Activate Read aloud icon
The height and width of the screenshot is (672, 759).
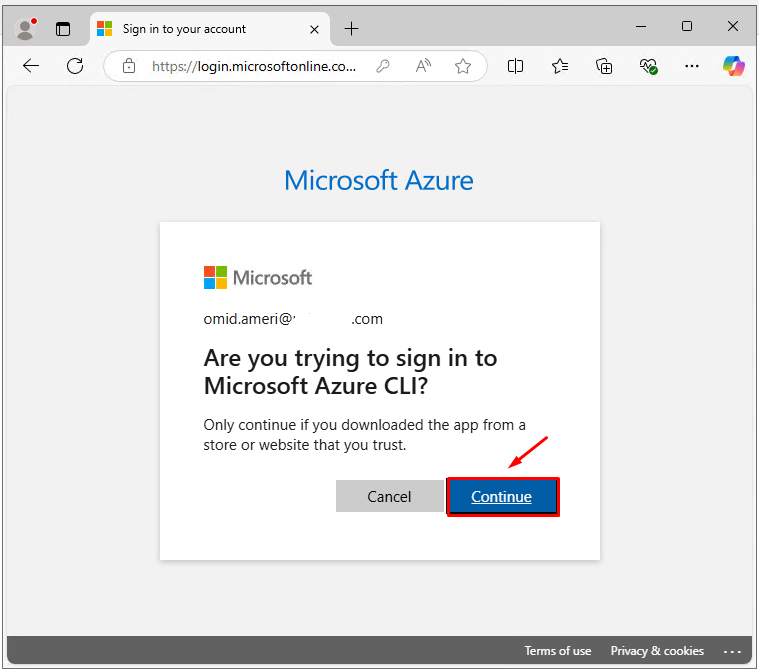point(423,66)
